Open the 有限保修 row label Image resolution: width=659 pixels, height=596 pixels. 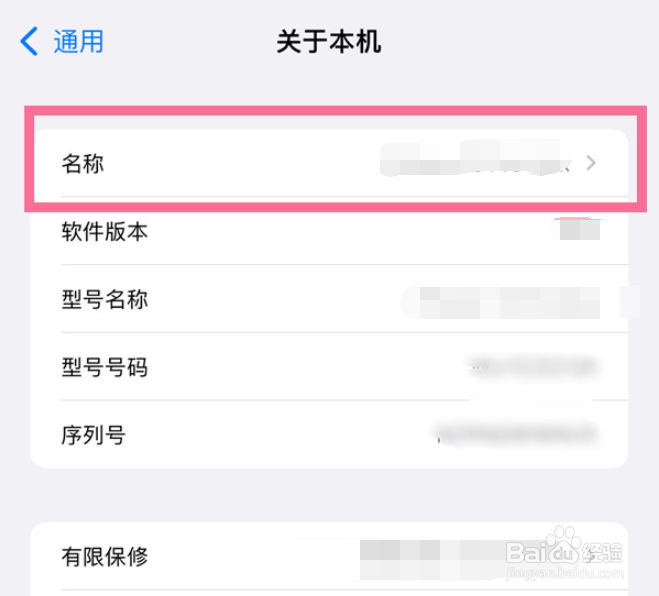tap(104, 556)
